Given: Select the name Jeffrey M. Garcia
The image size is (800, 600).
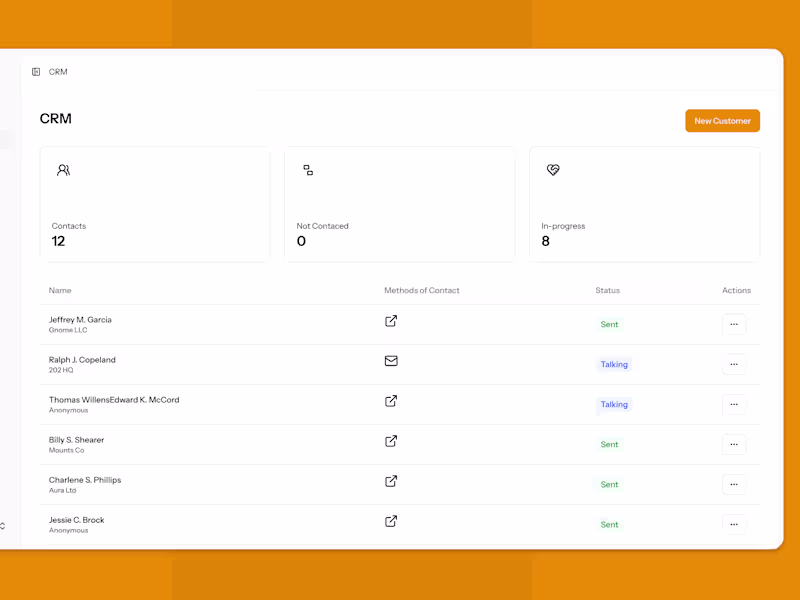Looking at the screenshot, I should (80, 320).
